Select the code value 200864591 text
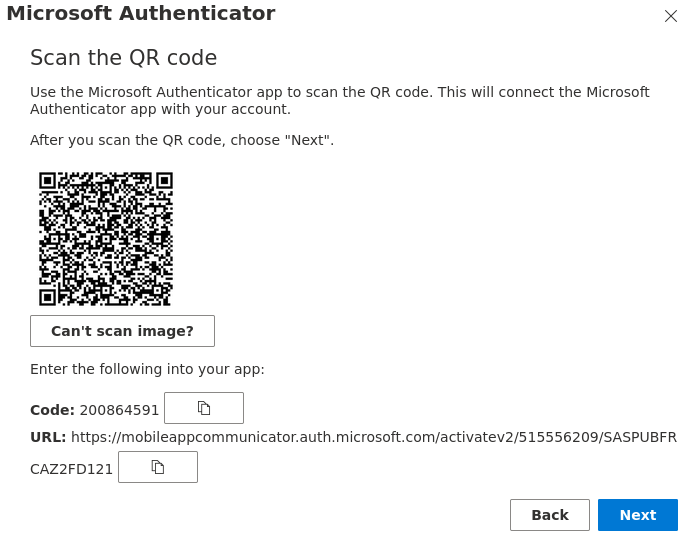Image resolution: width=693 pixels, height=546 pixels. click(119, 410)
